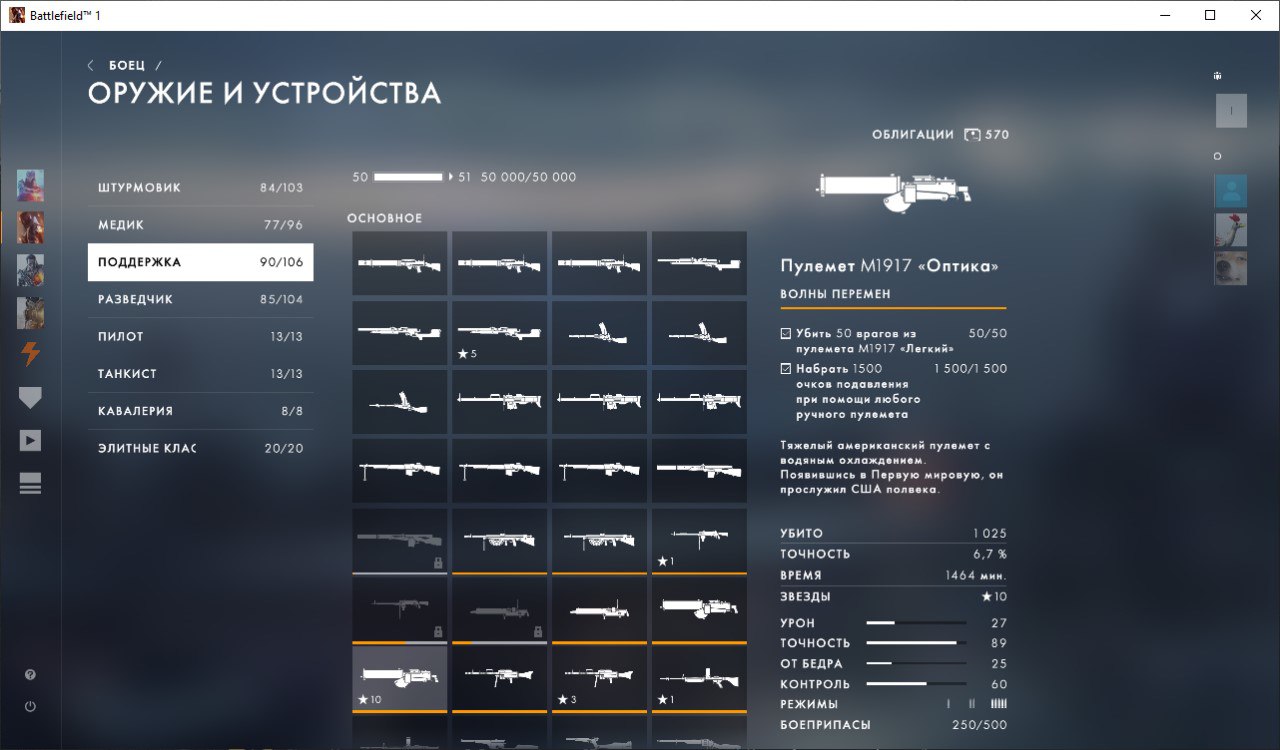Select the ПИЛОТ class tab
The image size is (1280, 750).
(x=200, y=337)
